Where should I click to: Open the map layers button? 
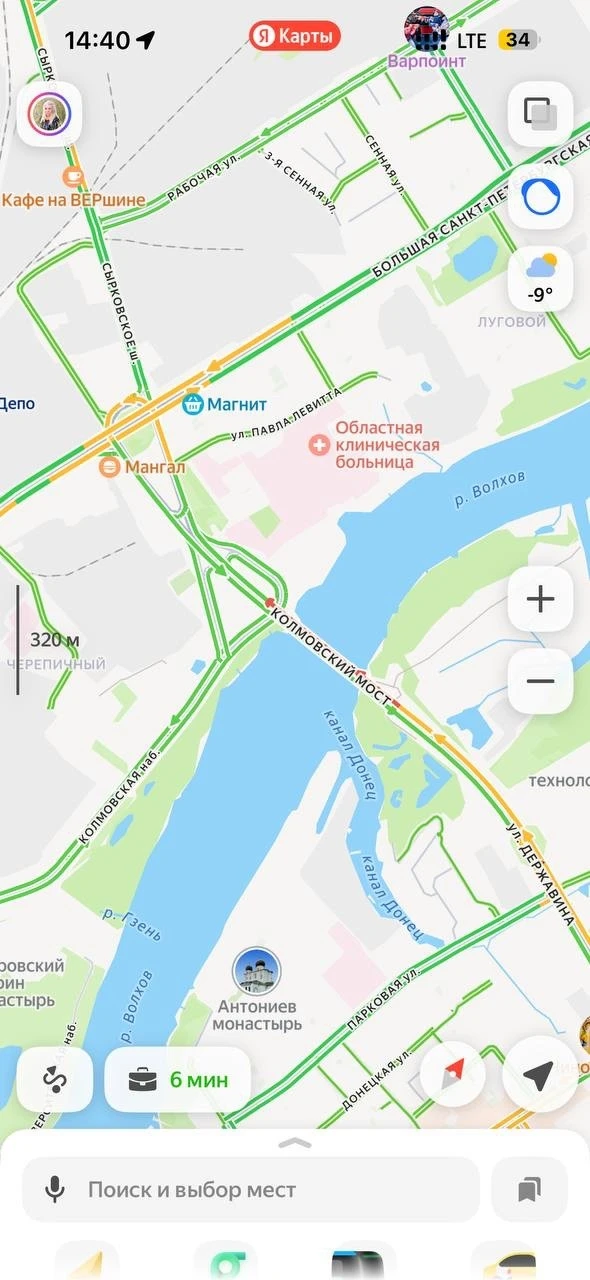(x=540, y=114)
